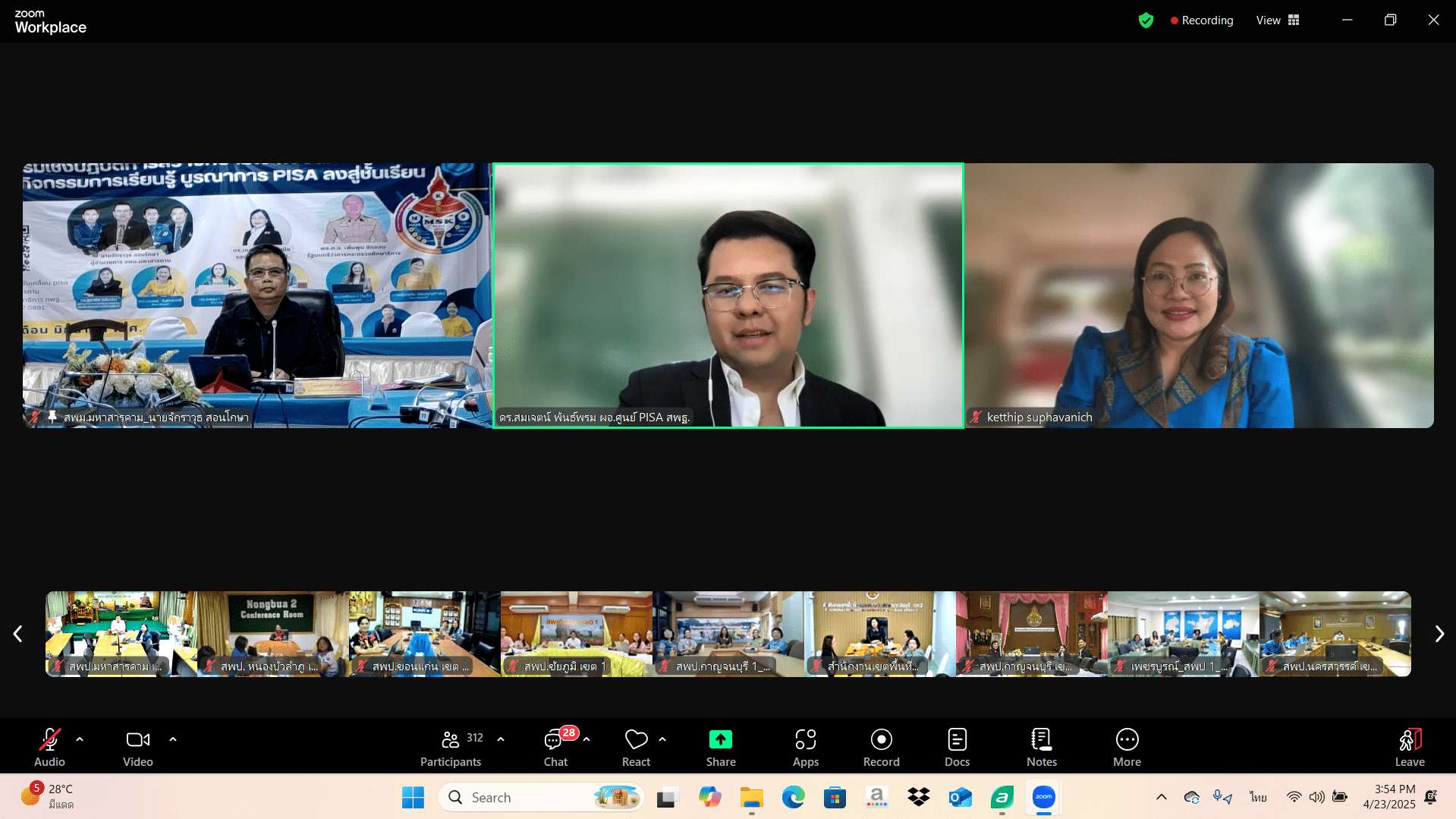This screenshot has width=1456, height=819.
Task: Go to previous page of video thumbnails
Action: 17,634
